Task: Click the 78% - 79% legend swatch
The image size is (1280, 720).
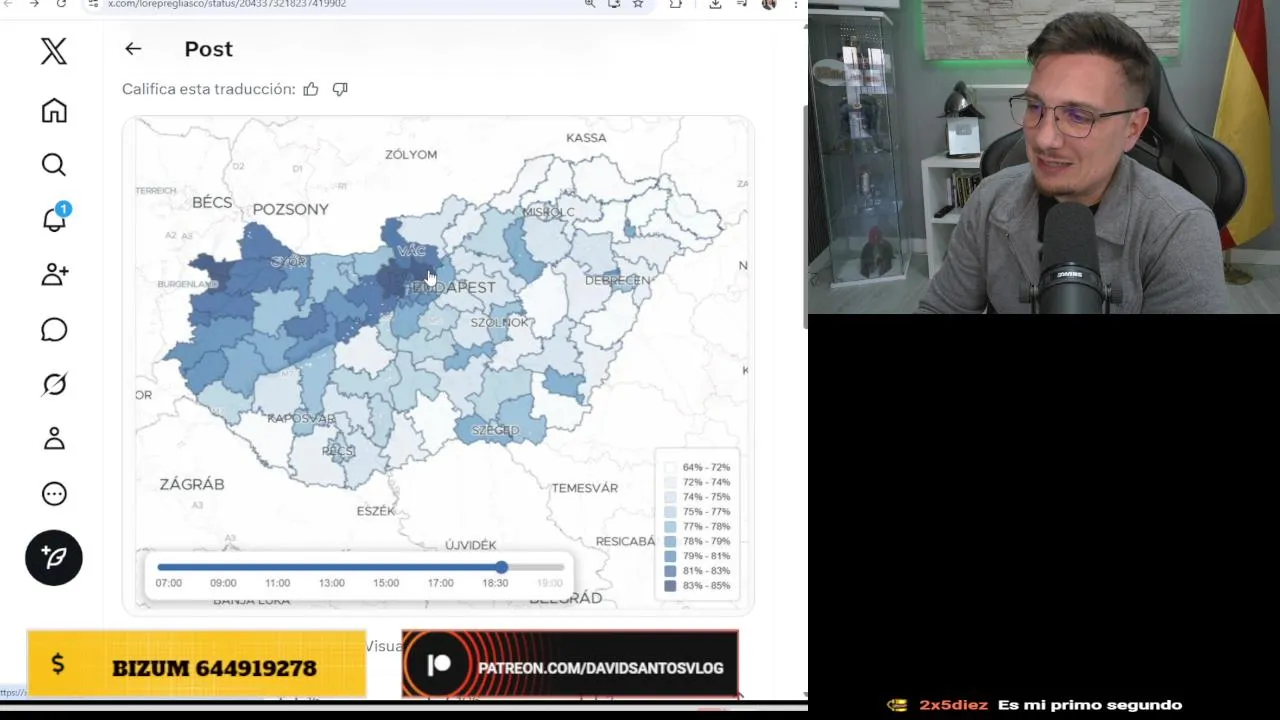Action: (x=670, y=541)
